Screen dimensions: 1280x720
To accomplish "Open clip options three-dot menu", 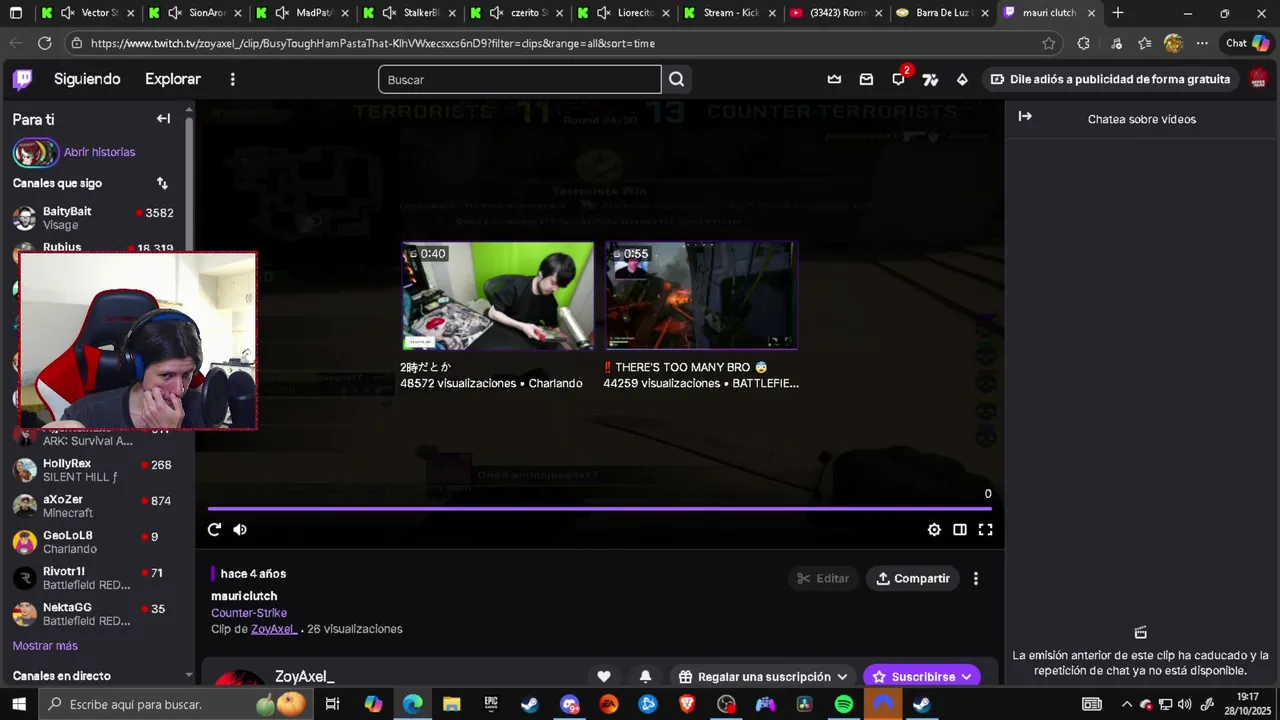I will tap(976, 578).
